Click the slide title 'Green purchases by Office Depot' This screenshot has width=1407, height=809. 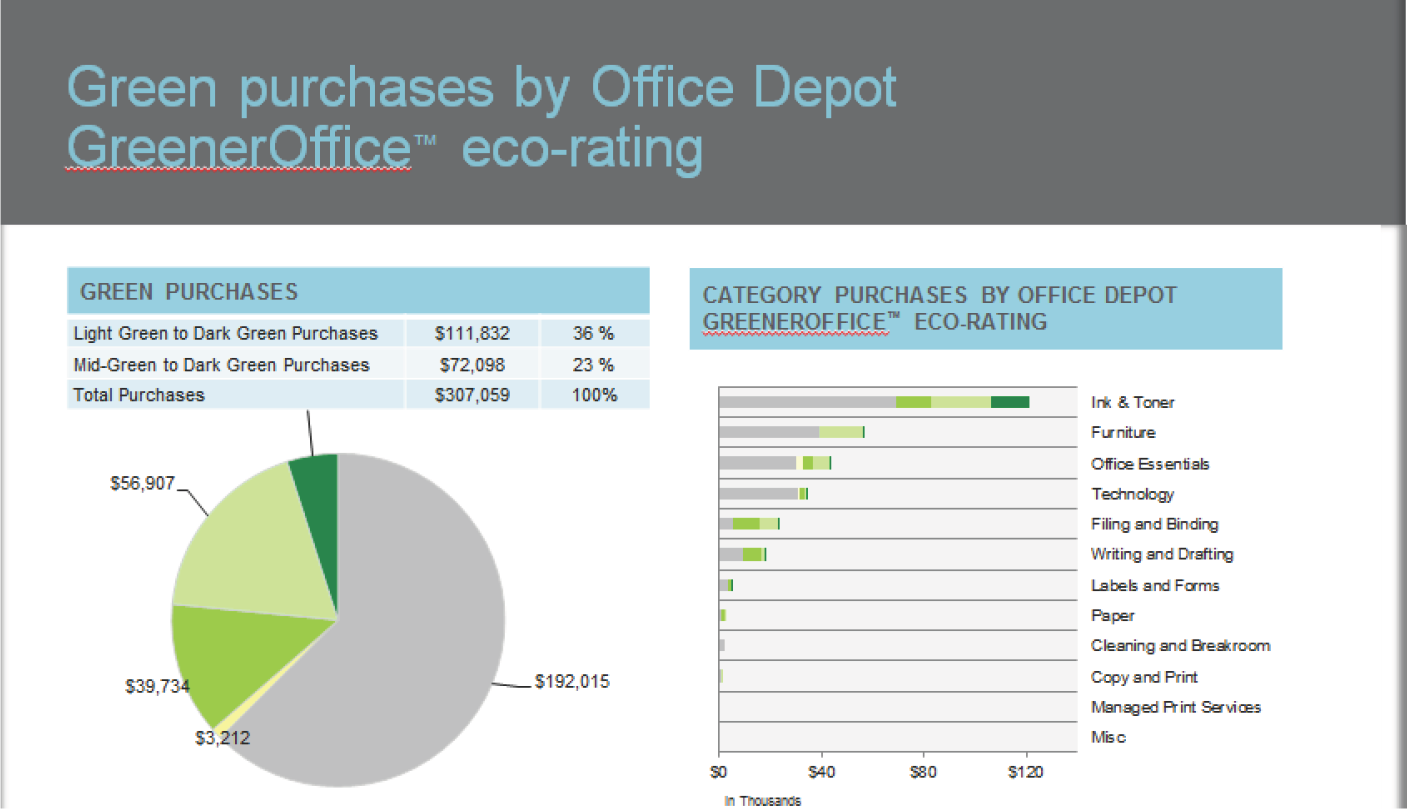pyautogui.click(x=482, y=89)
